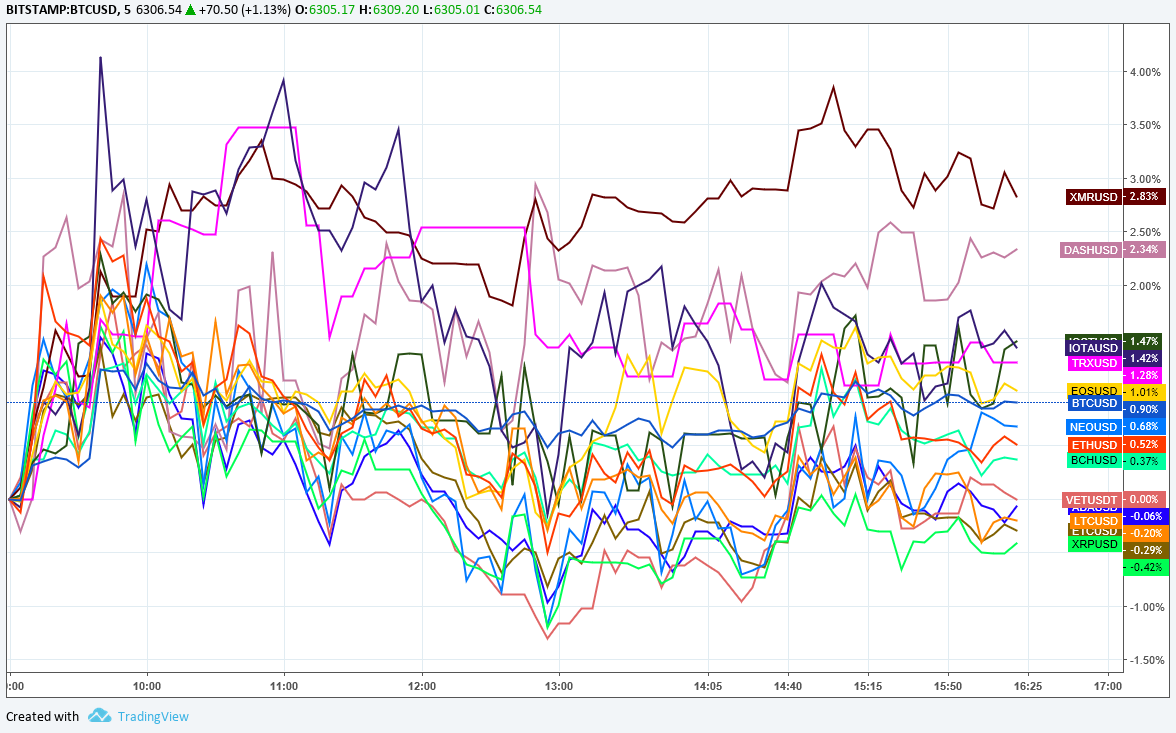Click the -1.50% axis label

(1147, 660)
